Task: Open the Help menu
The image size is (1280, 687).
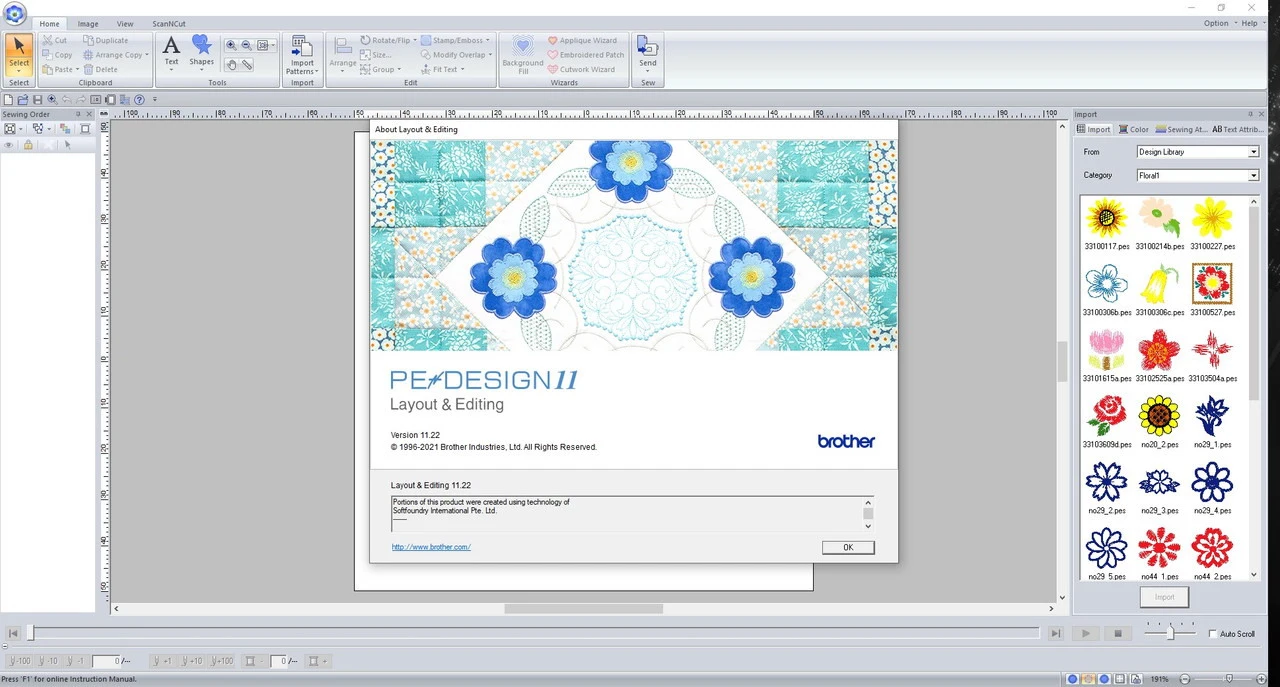Action: [1252, 23]
